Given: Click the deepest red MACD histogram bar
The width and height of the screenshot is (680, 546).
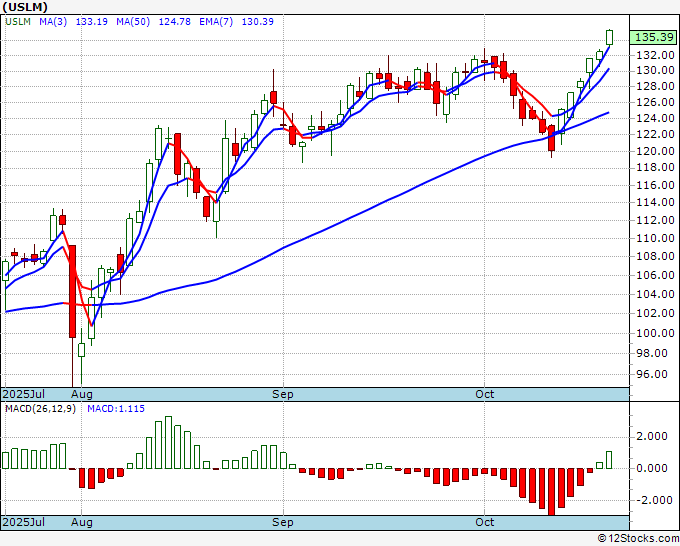Looking at the screenshot, I should 551,492.
